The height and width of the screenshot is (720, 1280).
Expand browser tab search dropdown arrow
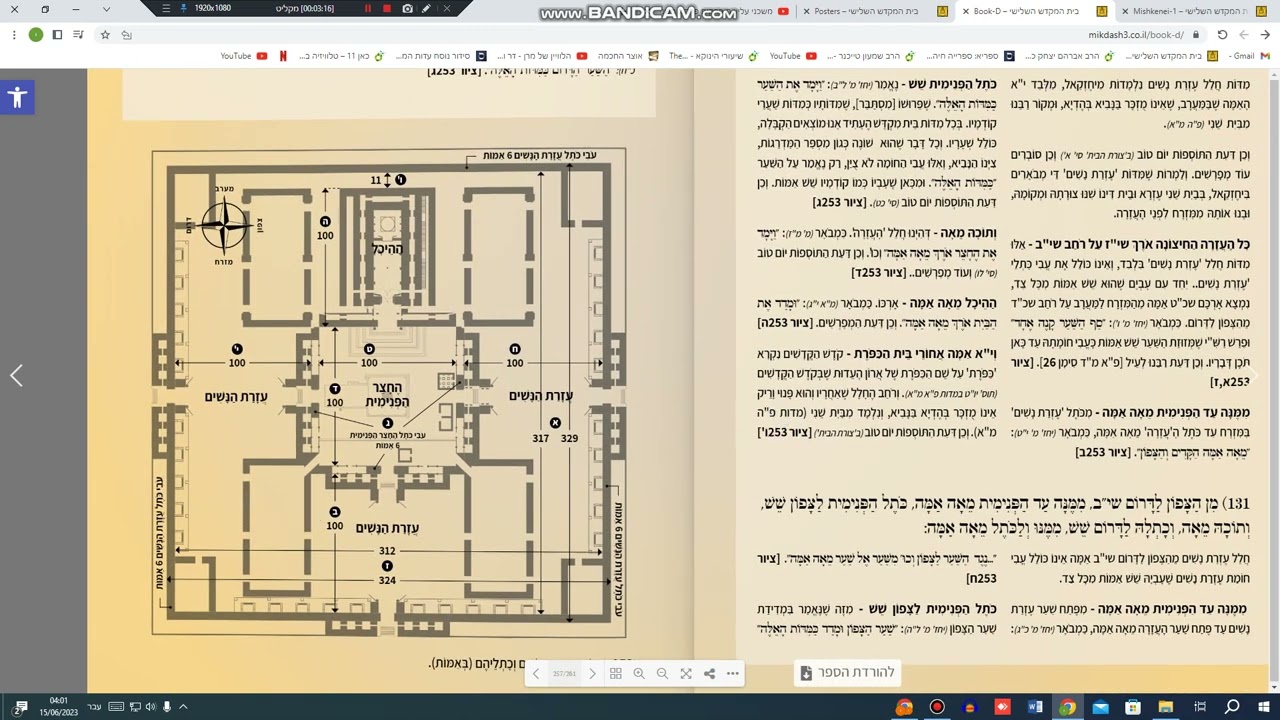[107, 10]
